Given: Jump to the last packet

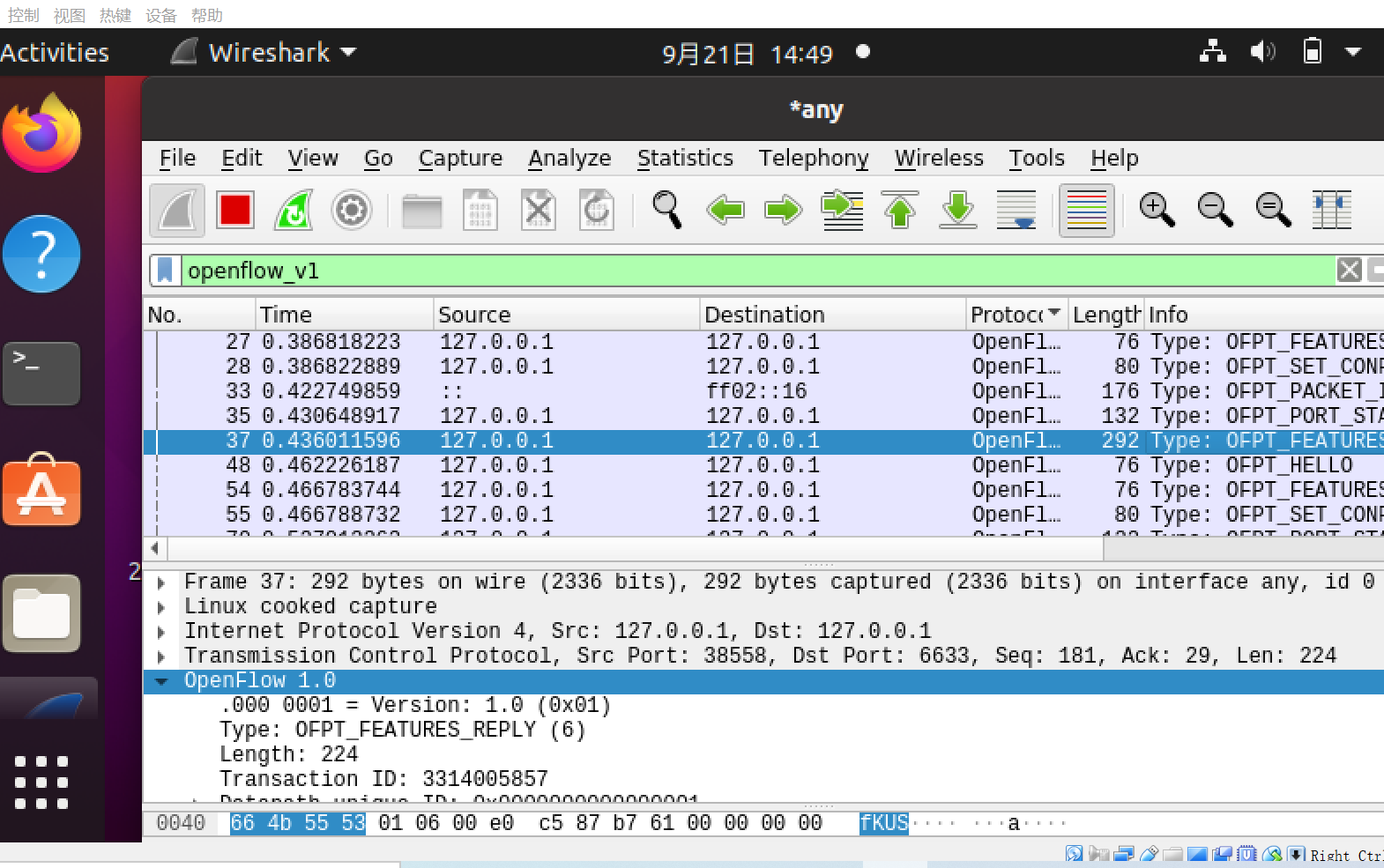Looking at the screenshot, I should (958, 211).
